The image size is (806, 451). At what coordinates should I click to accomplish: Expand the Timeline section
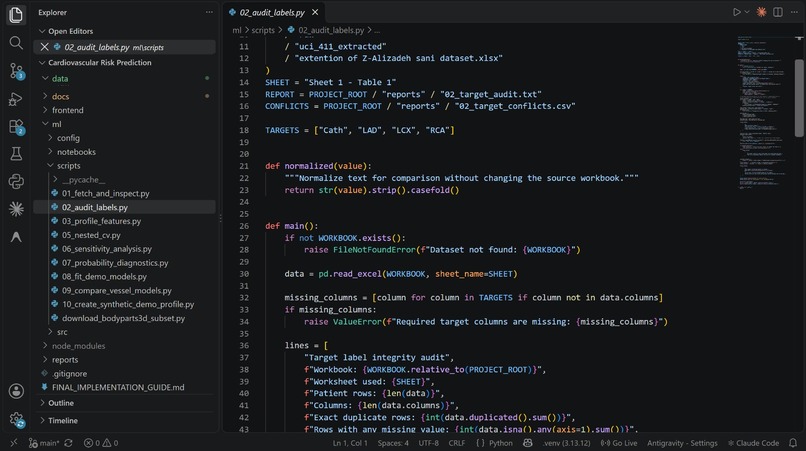(x=42, y=421)
